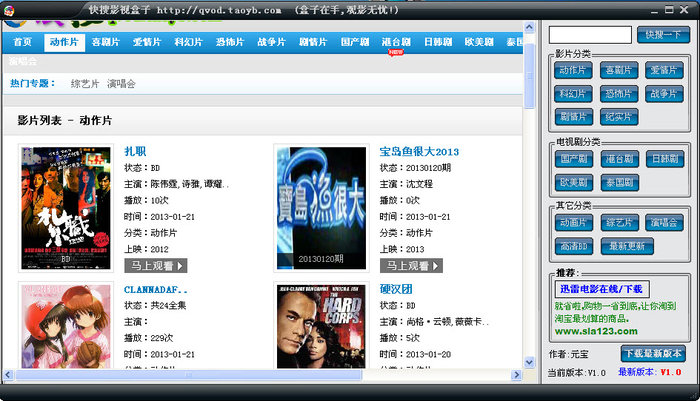Click the horizontal scroll right arrow
Viewport: 700px width, 401px height.
(517, 375)
